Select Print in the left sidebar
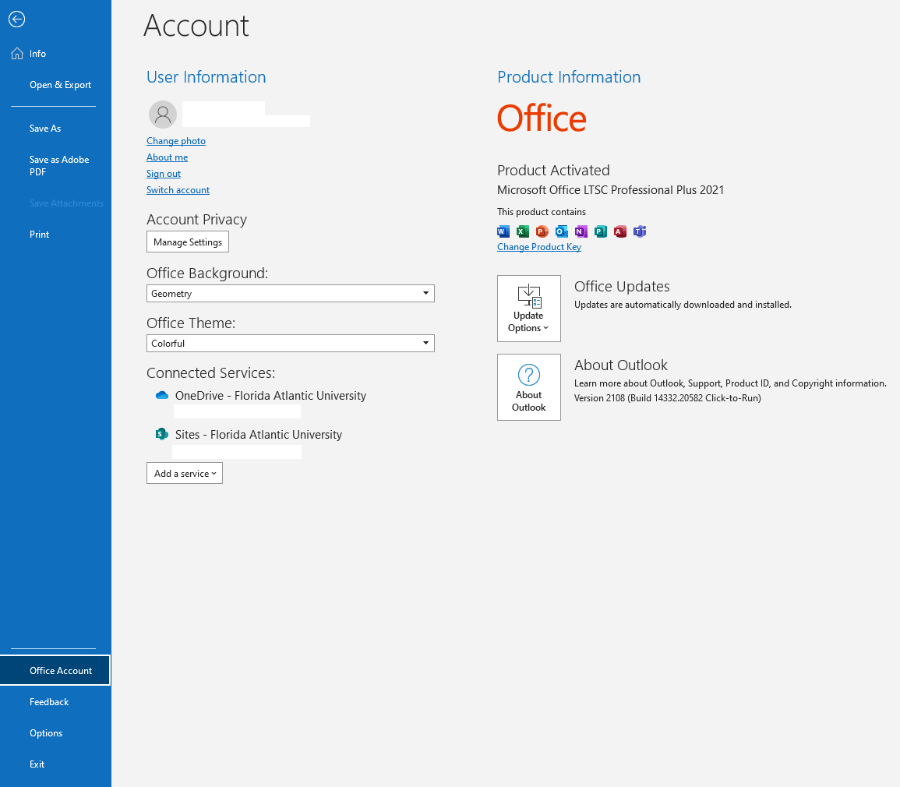The image size is (900, 787). pos(39,234)
